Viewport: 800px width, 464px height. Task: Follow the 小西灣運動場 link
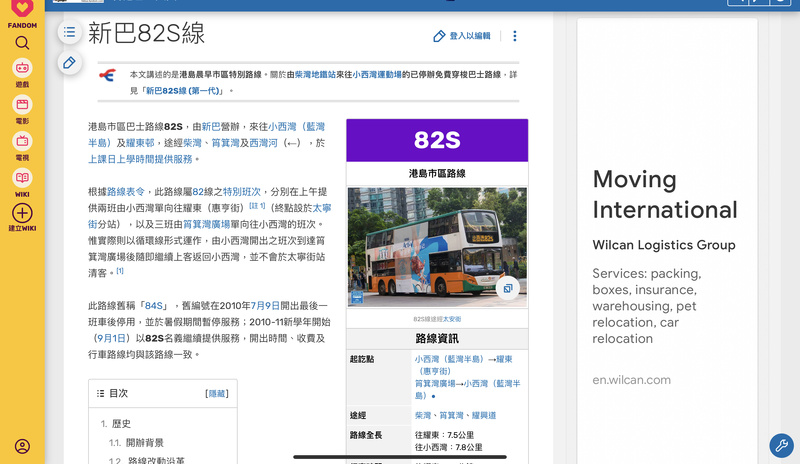point(377,75)
